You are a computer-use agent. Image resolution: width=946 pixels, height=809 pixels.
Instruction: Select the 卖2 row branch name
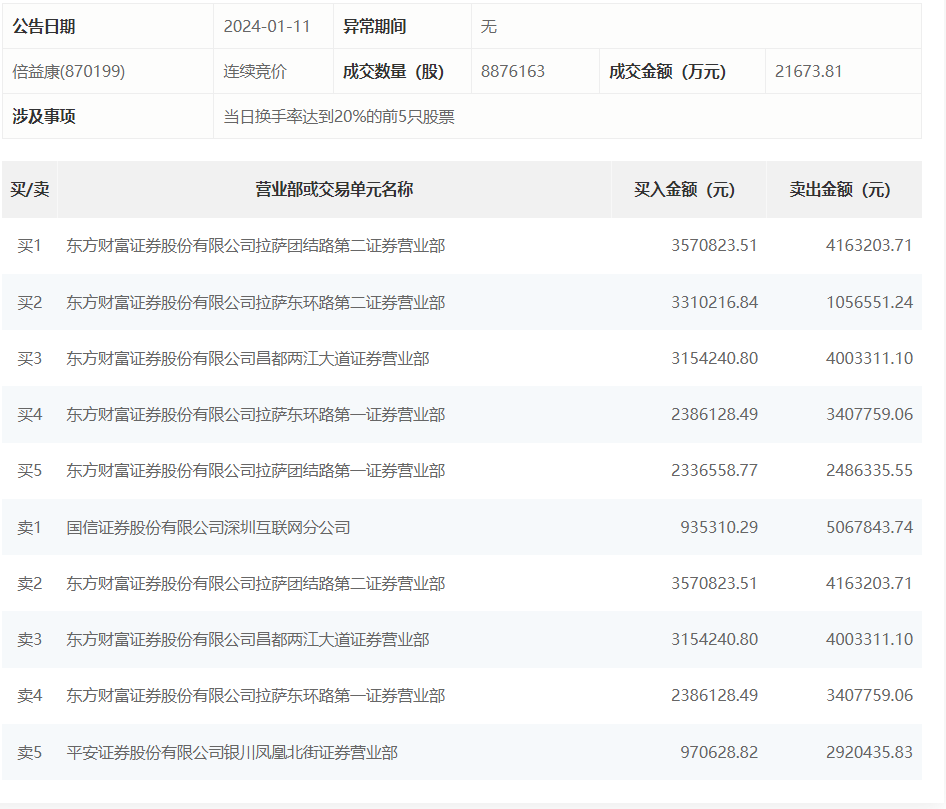click(256, 583)
